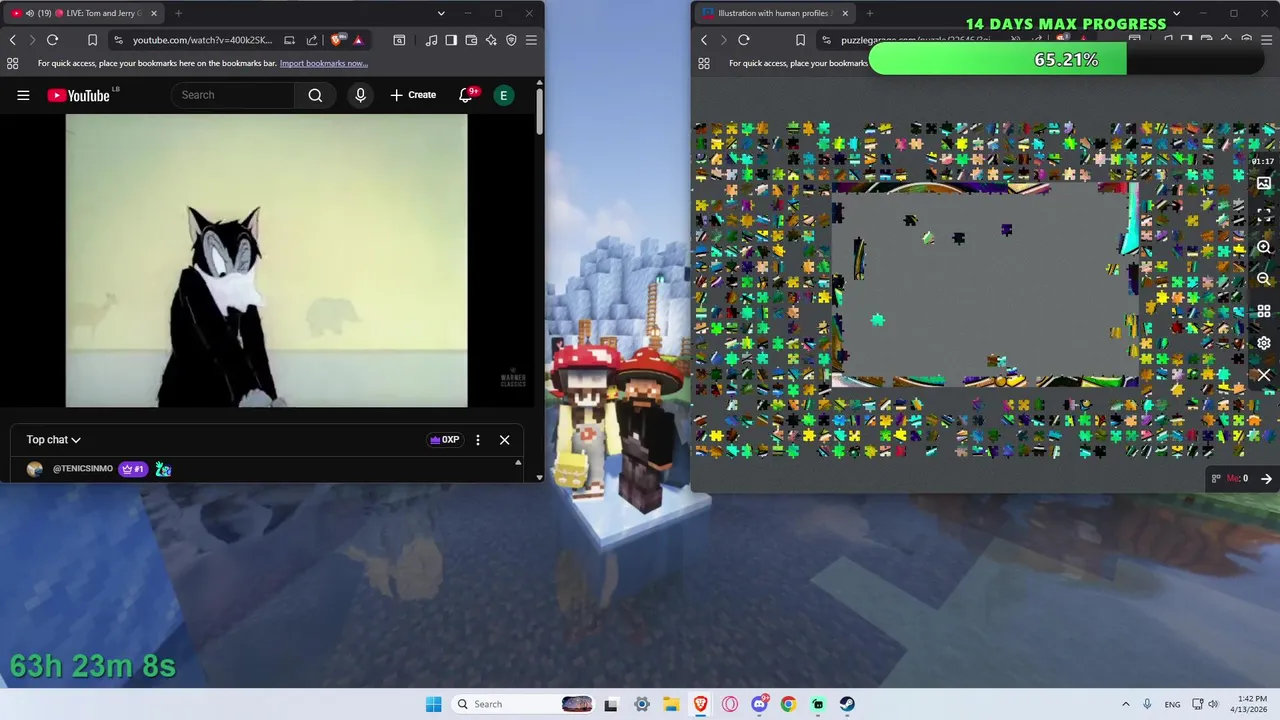Screen dimensions: 1280x720
Task: Open the Brave Wallet icon in YouTube window
Action: (471, 40)
